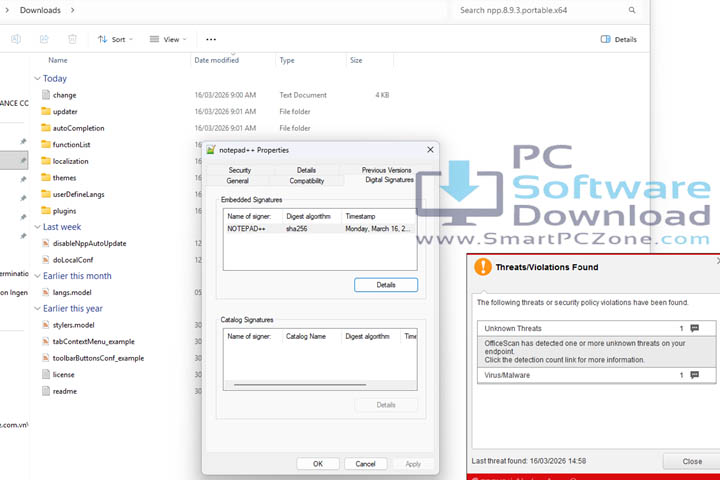The image size is (720, 480).
Task: Click the Catalog Signatures horizontal scrollbar
Action: click(300, 384)
